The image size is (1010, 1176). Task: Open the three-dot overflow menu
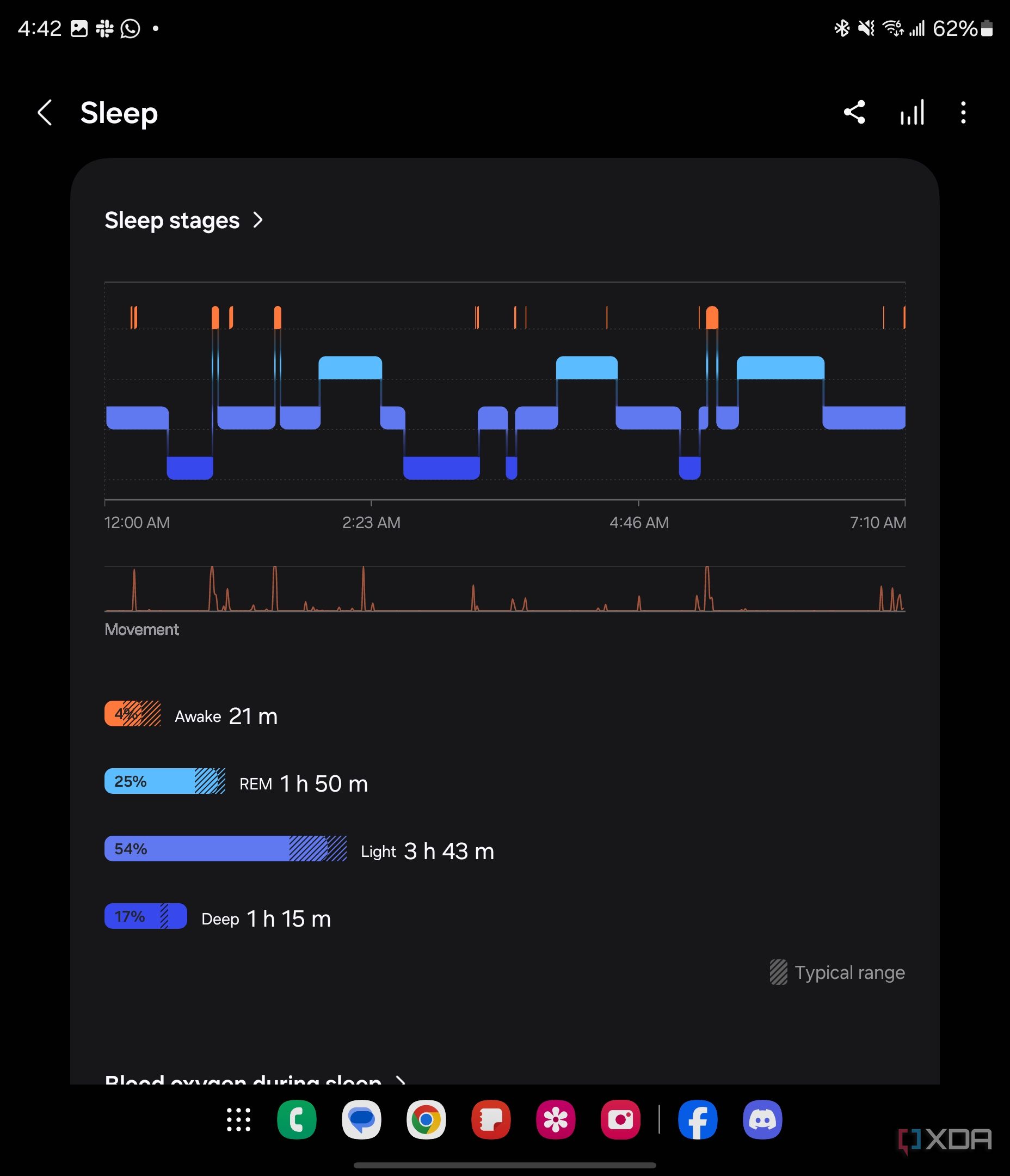(963, 113)
